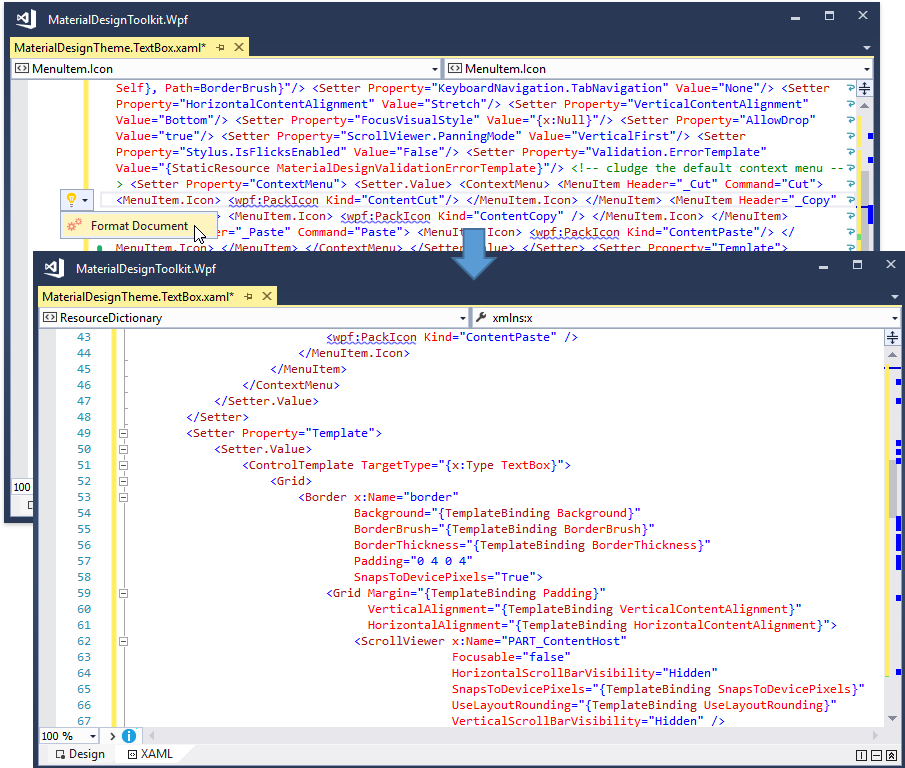
Task: Close MaterialDesignTheme.TextBox.xaml tab in front window
Action: [267, 296]
